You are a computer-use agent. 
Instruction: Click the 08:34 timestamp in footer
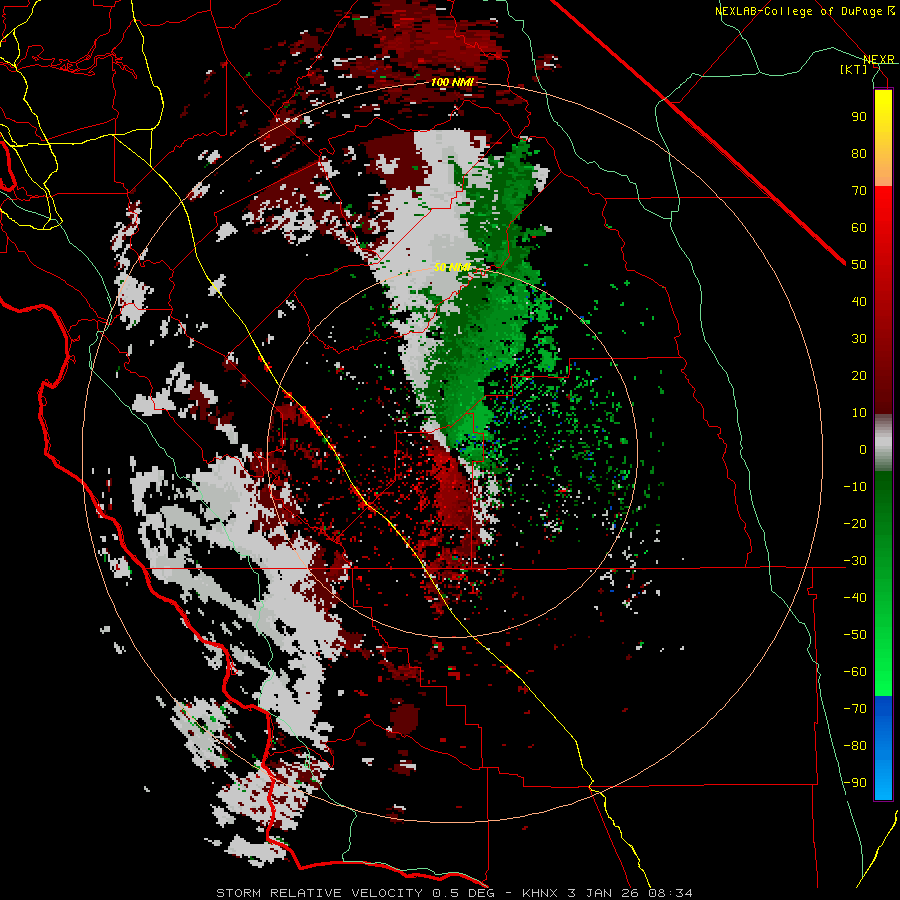click(x=670, y=893)
